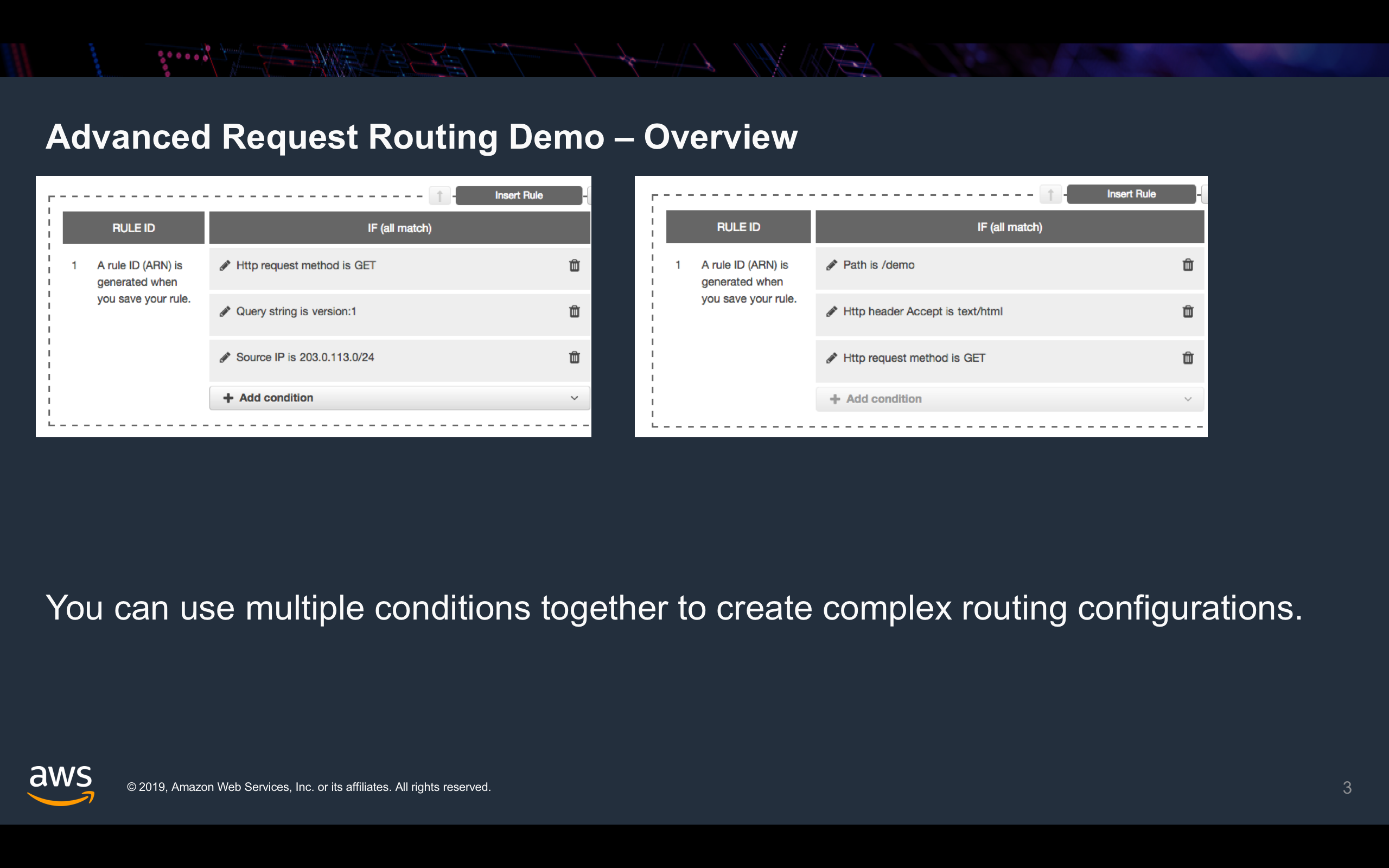Delete the 'Source IP is 203.0.113.0/24' condition
The width and height of the screenshot is (1389, 868).
(x=574, y=357)
